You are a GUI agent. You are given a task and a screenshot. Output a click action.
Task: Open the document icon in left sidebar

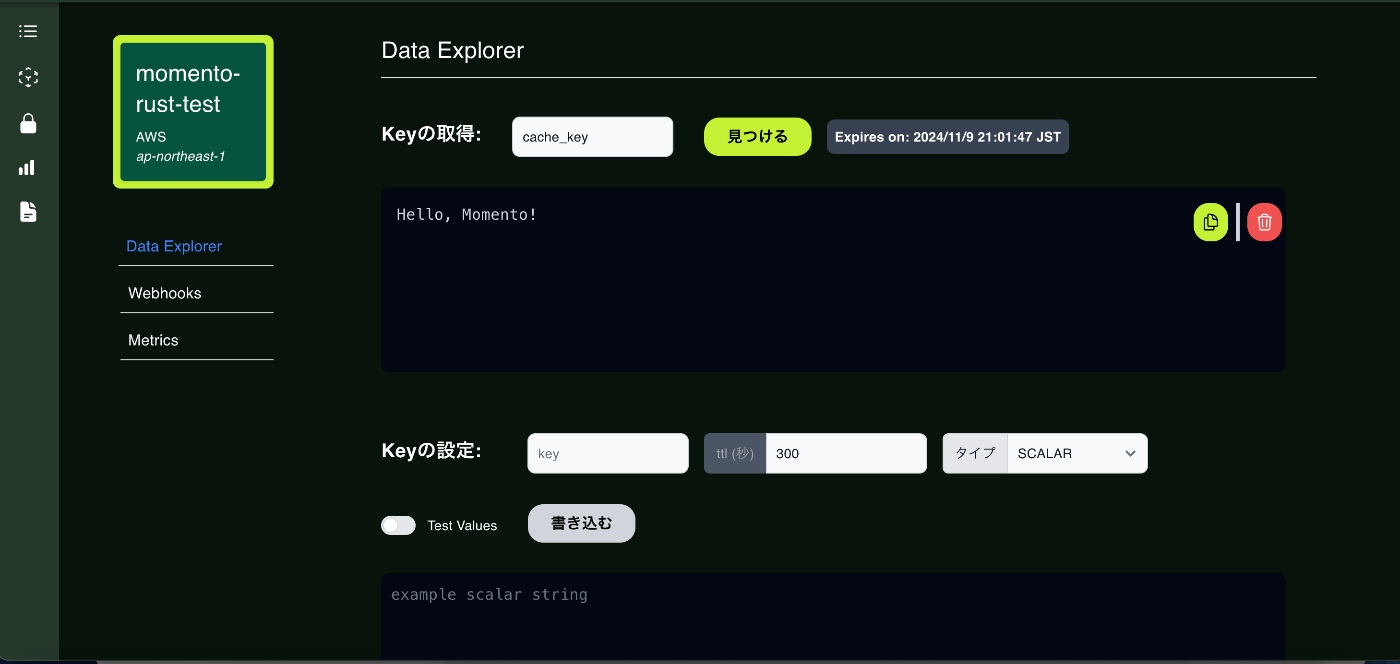[28, 212]
